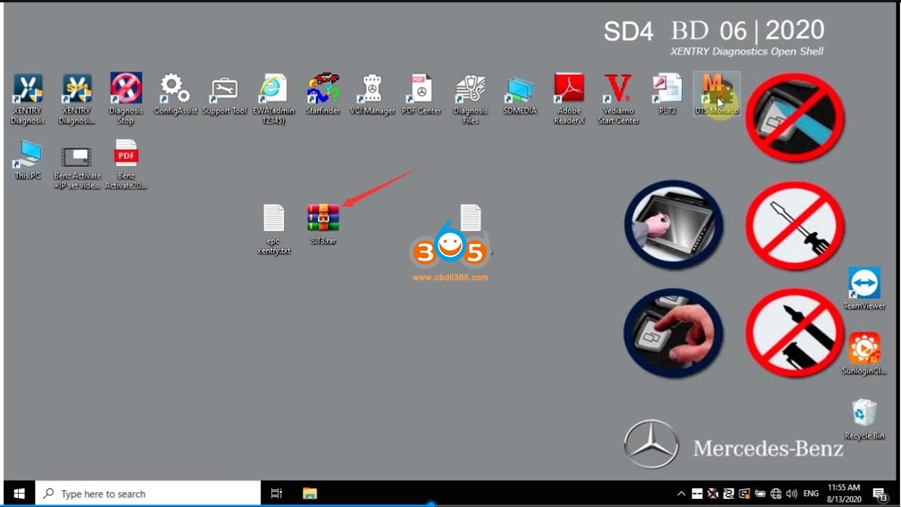This screenshot has width=901, height=507.
Task: Launch DTS Monaco shortcut
Action: click(717, 94)
